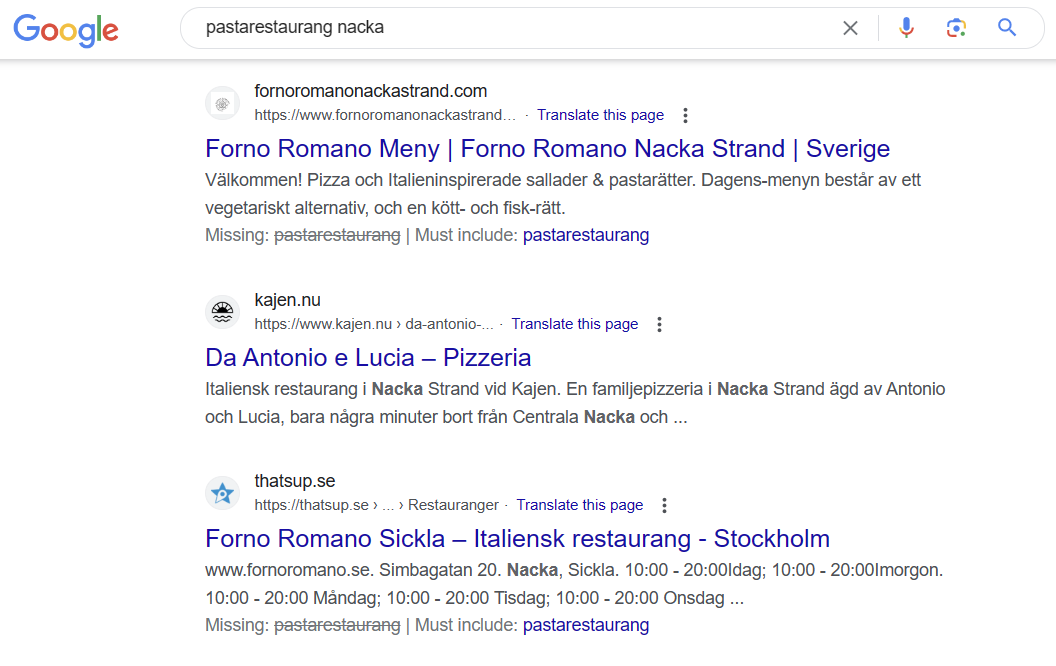Click the fornoromanonackastrand.com site favicon
This screenshot has width=1056, height=666.
tap(223, 103)
